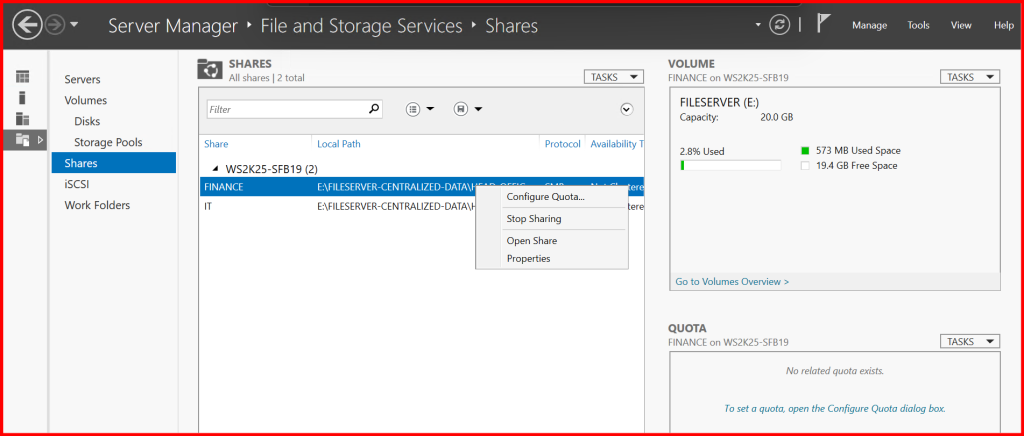
Task: Open the saved queries dropdown
Action: (x=468, y=109)
